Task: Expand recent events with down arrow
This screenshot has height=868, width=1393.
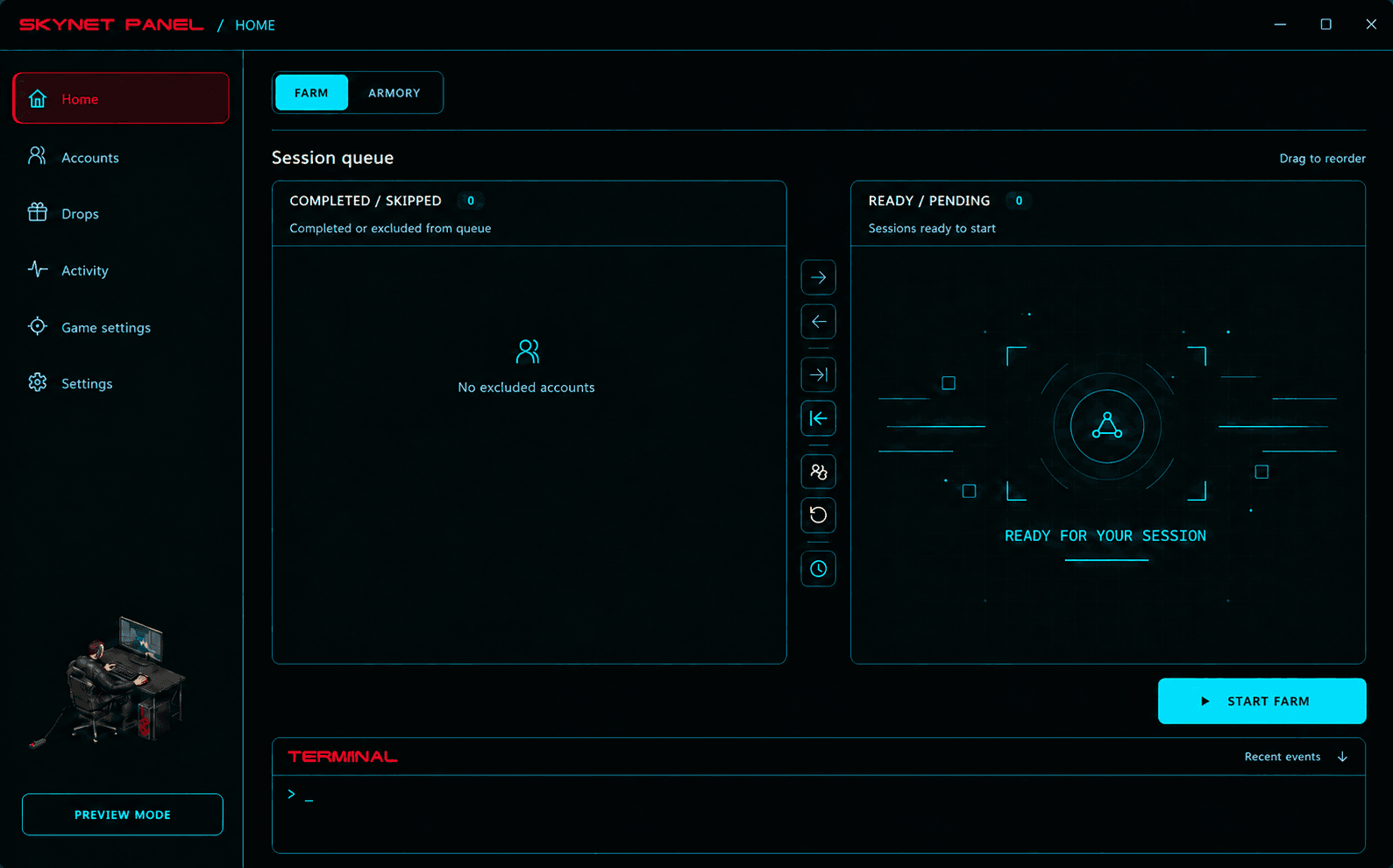Action: (1342, 757)
